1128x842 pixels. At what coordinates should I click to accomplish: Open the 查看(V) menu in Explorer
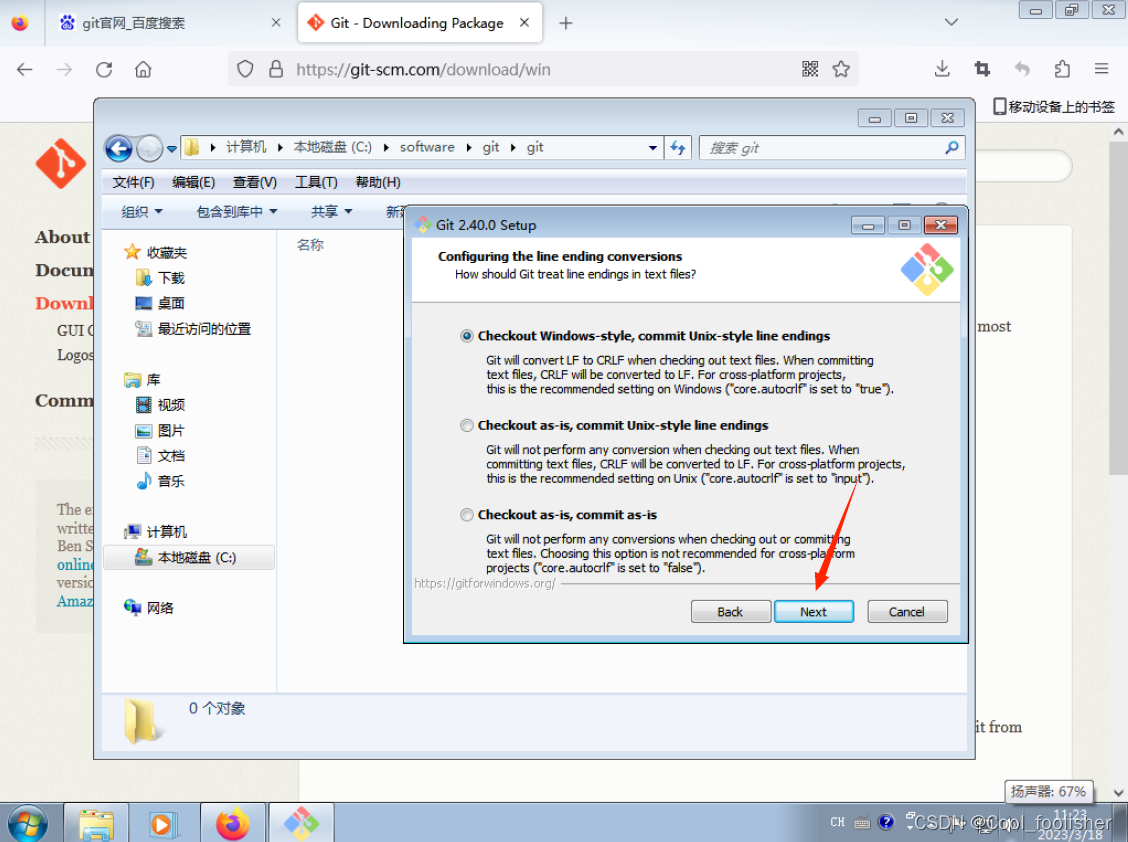pos(255,182)
